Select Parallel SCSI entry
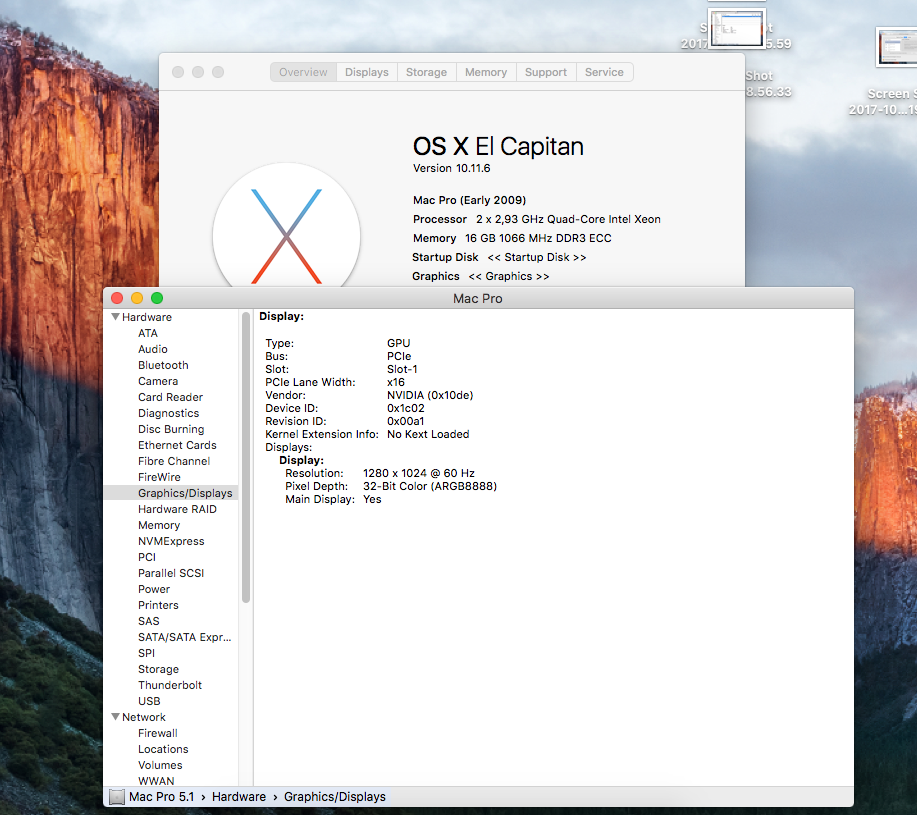Viewport: 917px width, 815px height. coord(171,573)
